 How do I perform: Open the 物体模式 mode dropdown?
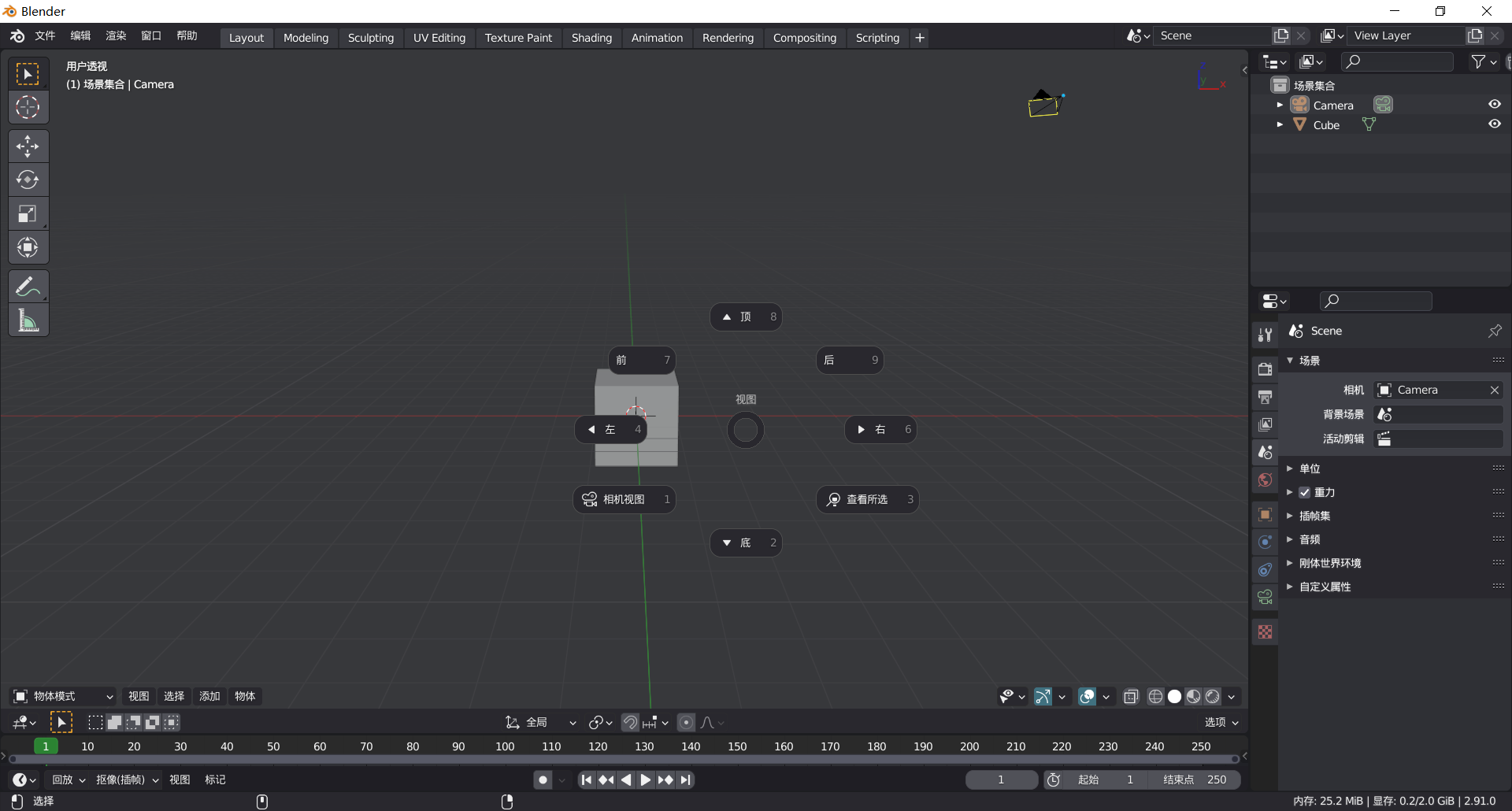point(63,696)
